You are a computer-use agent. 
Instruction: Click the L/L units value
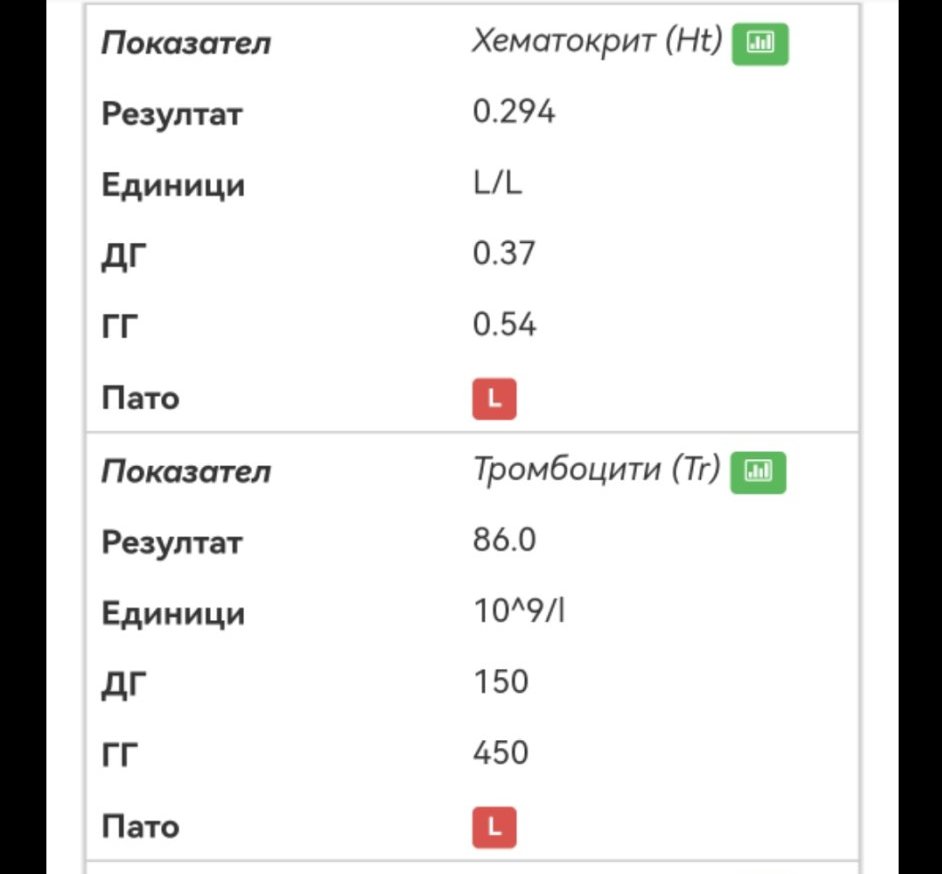[498, 184]
